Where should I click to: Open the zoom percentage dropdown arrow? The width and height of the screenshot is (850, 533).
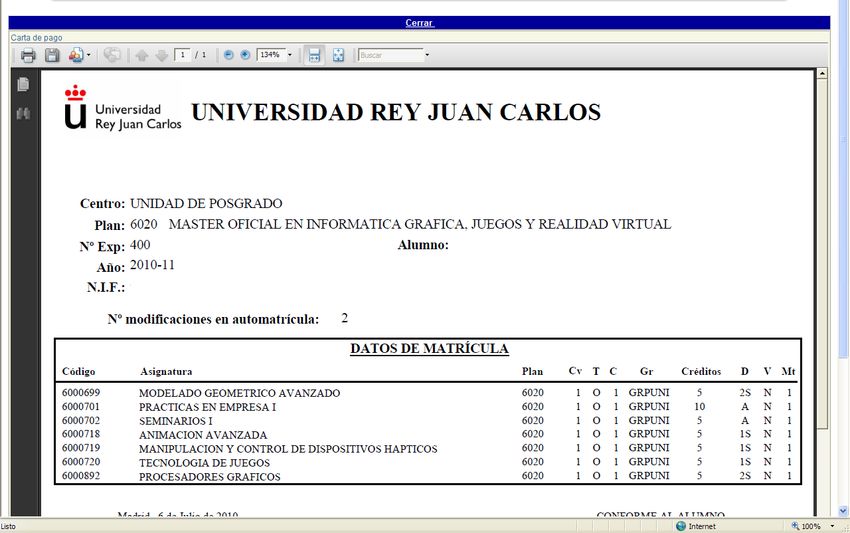click(x=290, y=55)
